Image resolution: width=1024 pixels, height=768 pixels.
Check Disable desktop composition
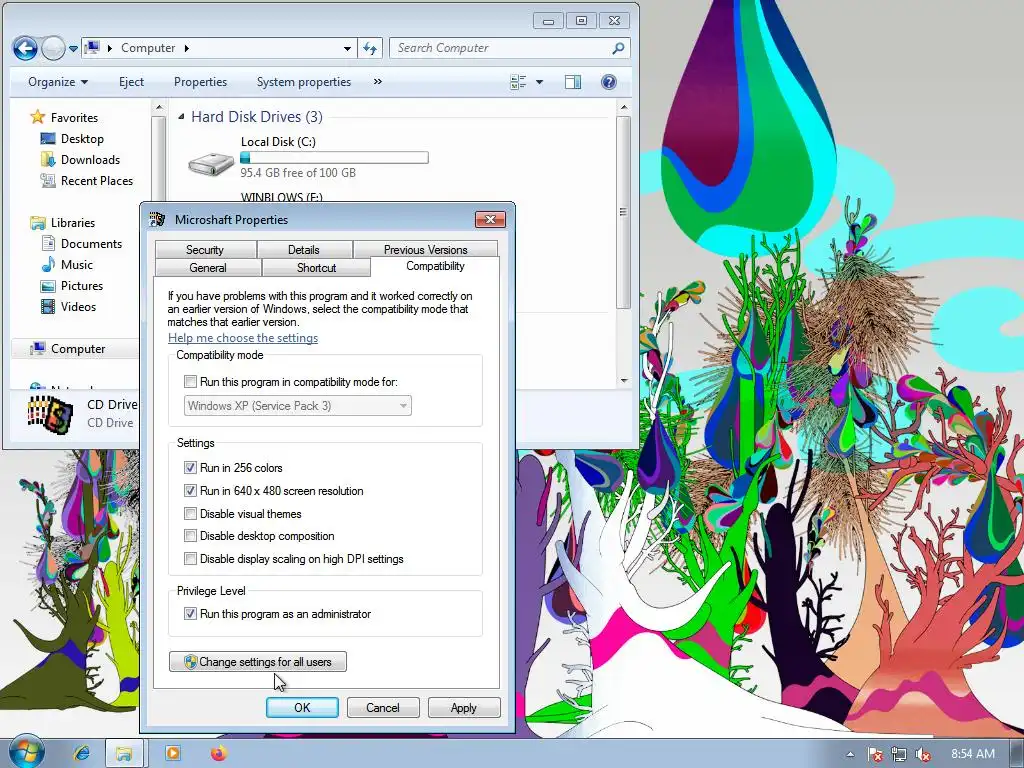point(190,536)
